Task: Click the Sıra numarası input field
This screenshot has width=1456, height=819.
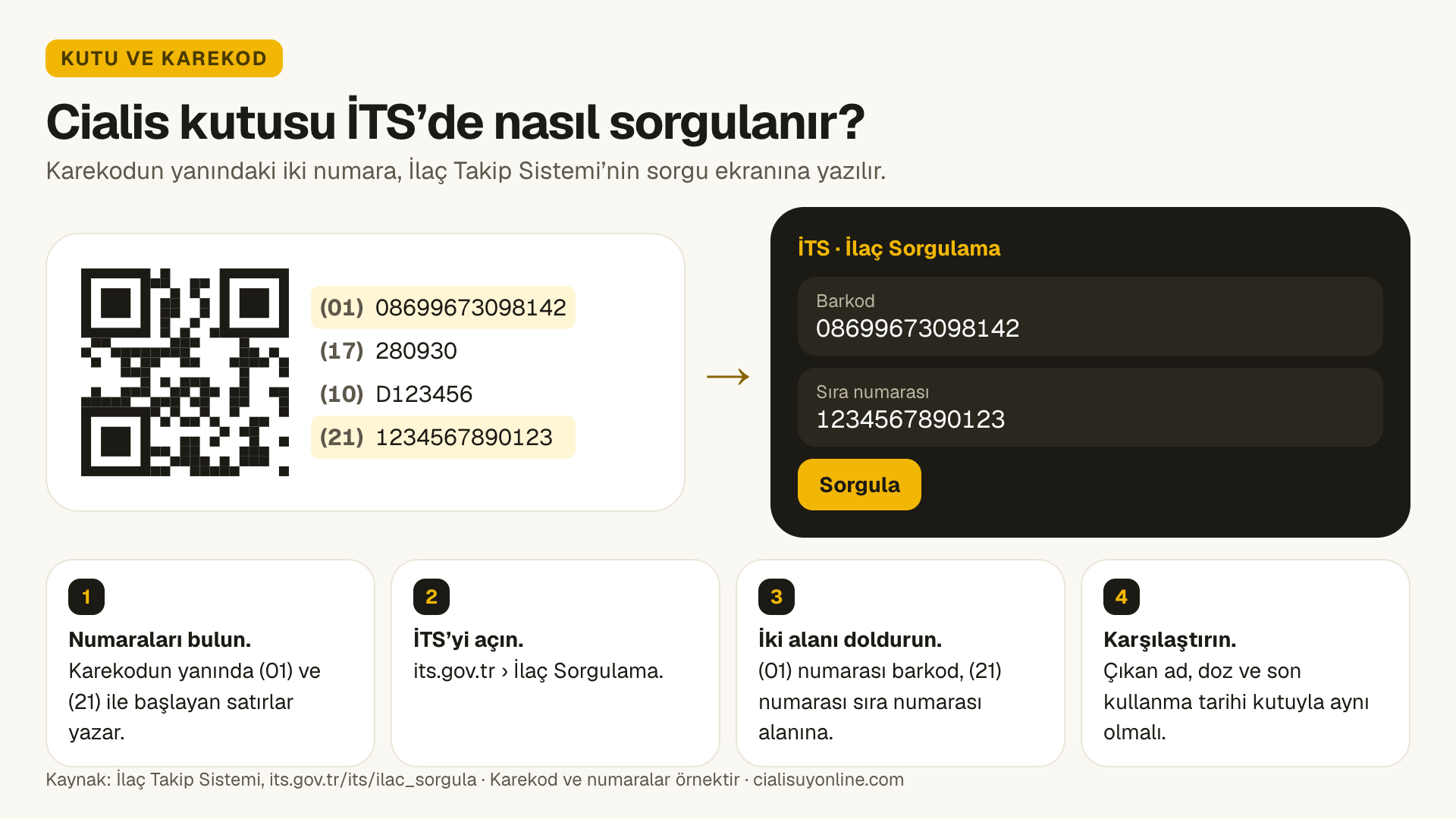Action: coord(1090,407)
